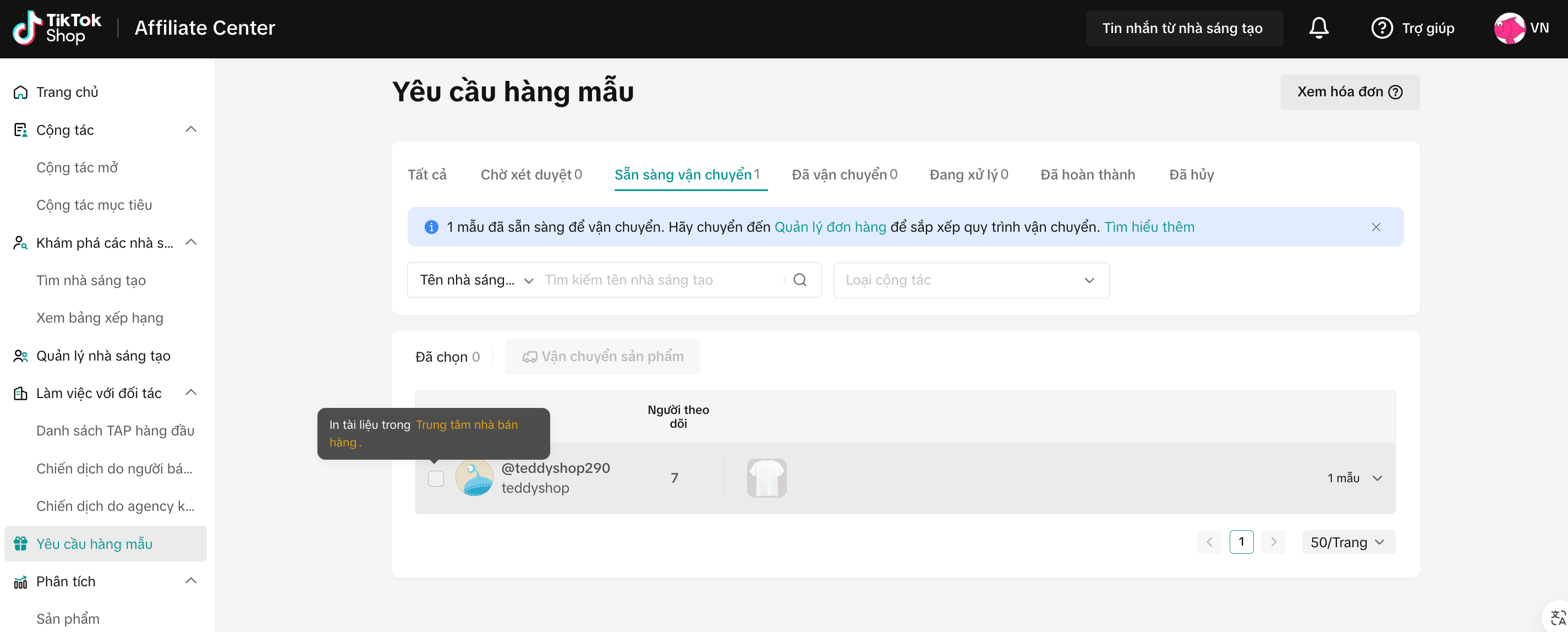Collapse the Cộng tác sidebar section
Screen dimensions: 1568x632
[x=190, y=130]
